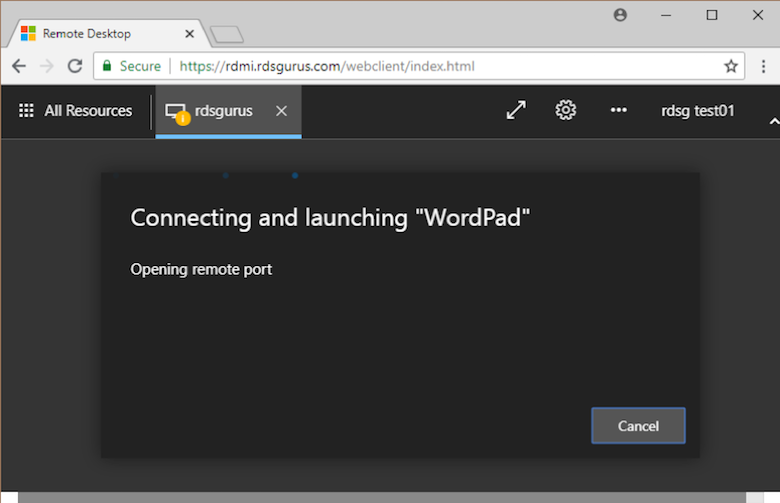Viewport: 780px width, 503px height.
Task: Collapse the top bar with the chevron arrow
Action: [773, 120]
